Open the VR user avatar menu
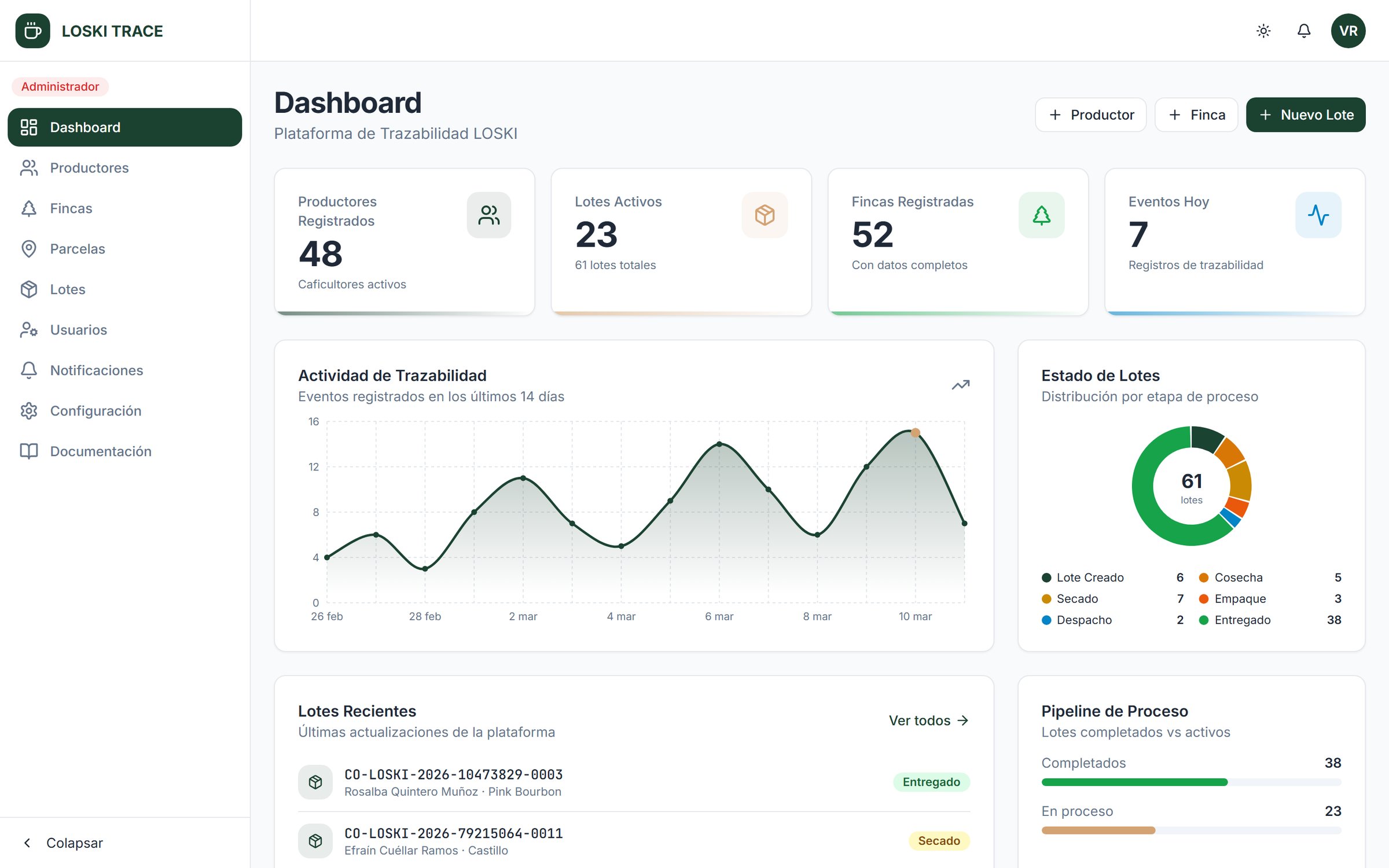The image size is (1389, 868). (1348, 31)
